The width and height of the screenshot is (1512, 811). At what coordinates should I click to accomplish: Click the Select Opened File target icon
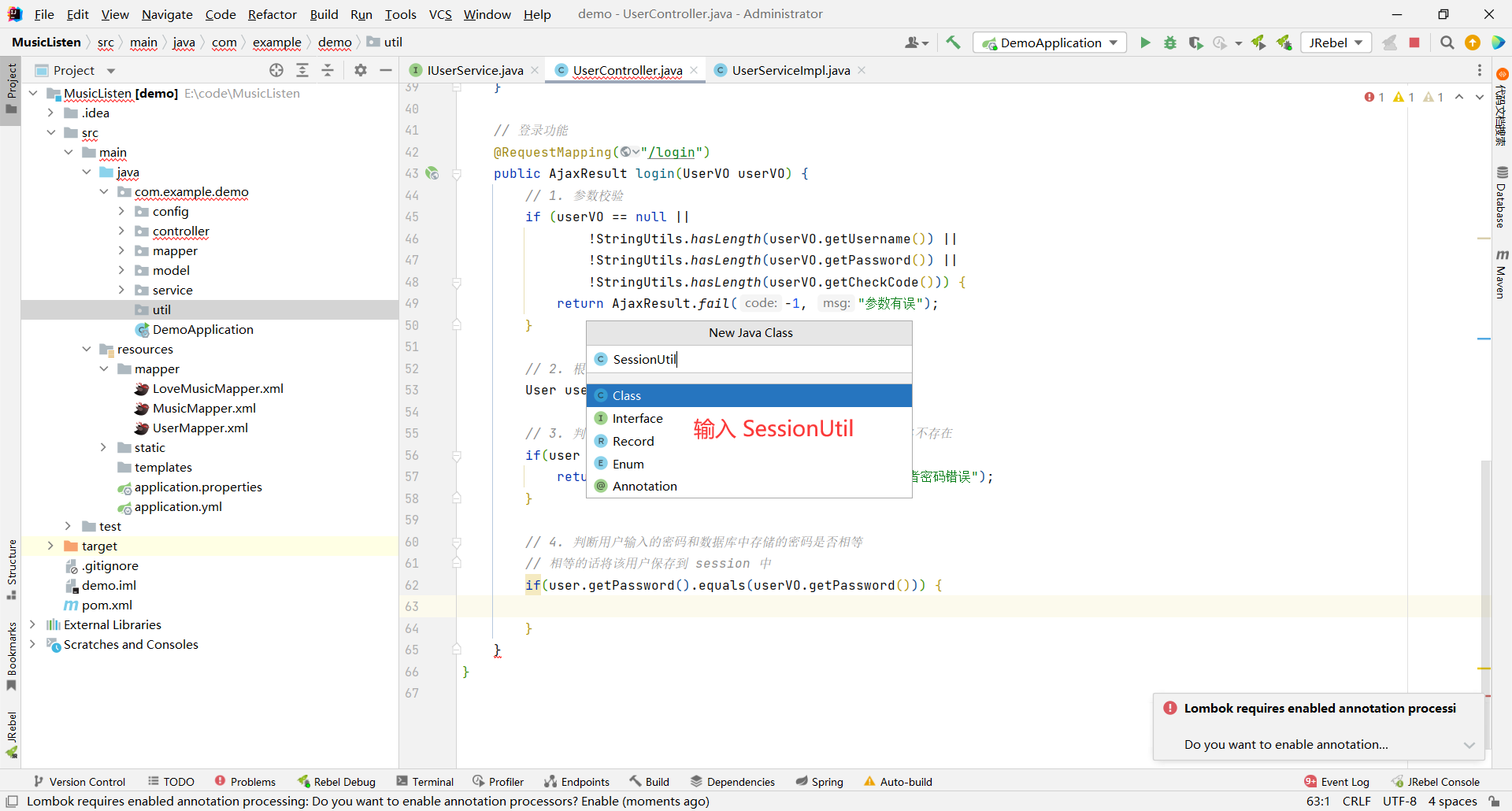pos(276,70)
